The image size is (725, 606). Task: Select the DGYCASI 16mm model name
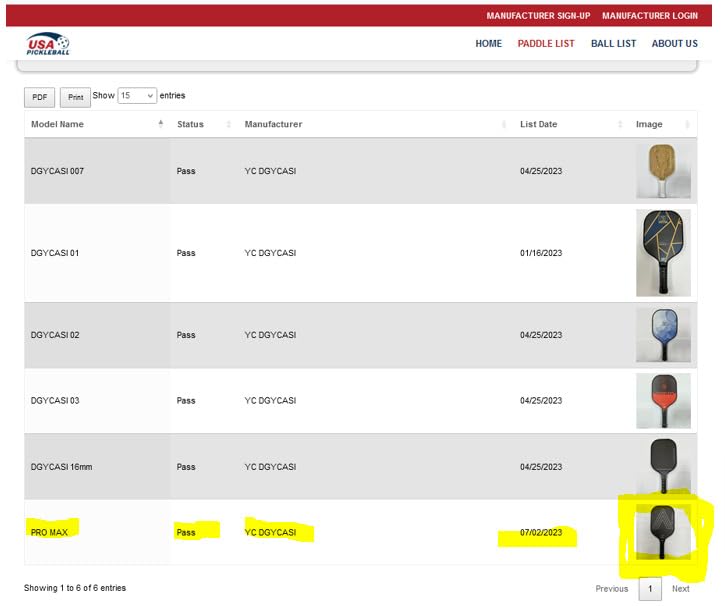click(x=61, y=467)
